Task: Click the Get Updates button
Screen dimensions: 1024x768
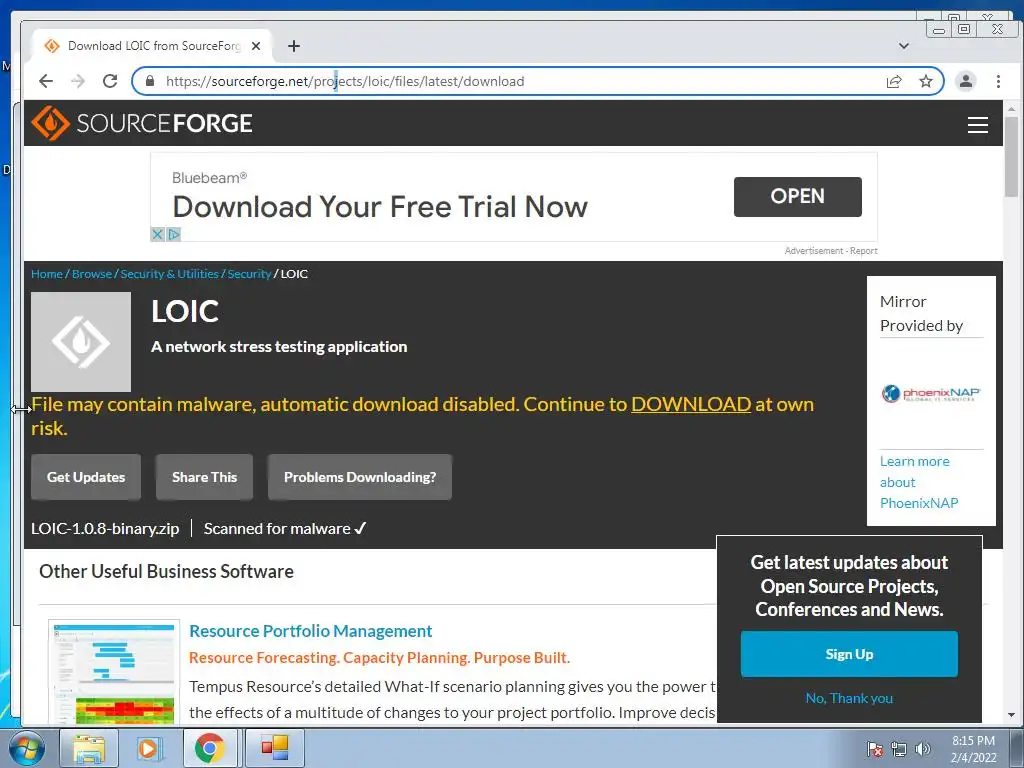Action: click(x=86, y=477)
